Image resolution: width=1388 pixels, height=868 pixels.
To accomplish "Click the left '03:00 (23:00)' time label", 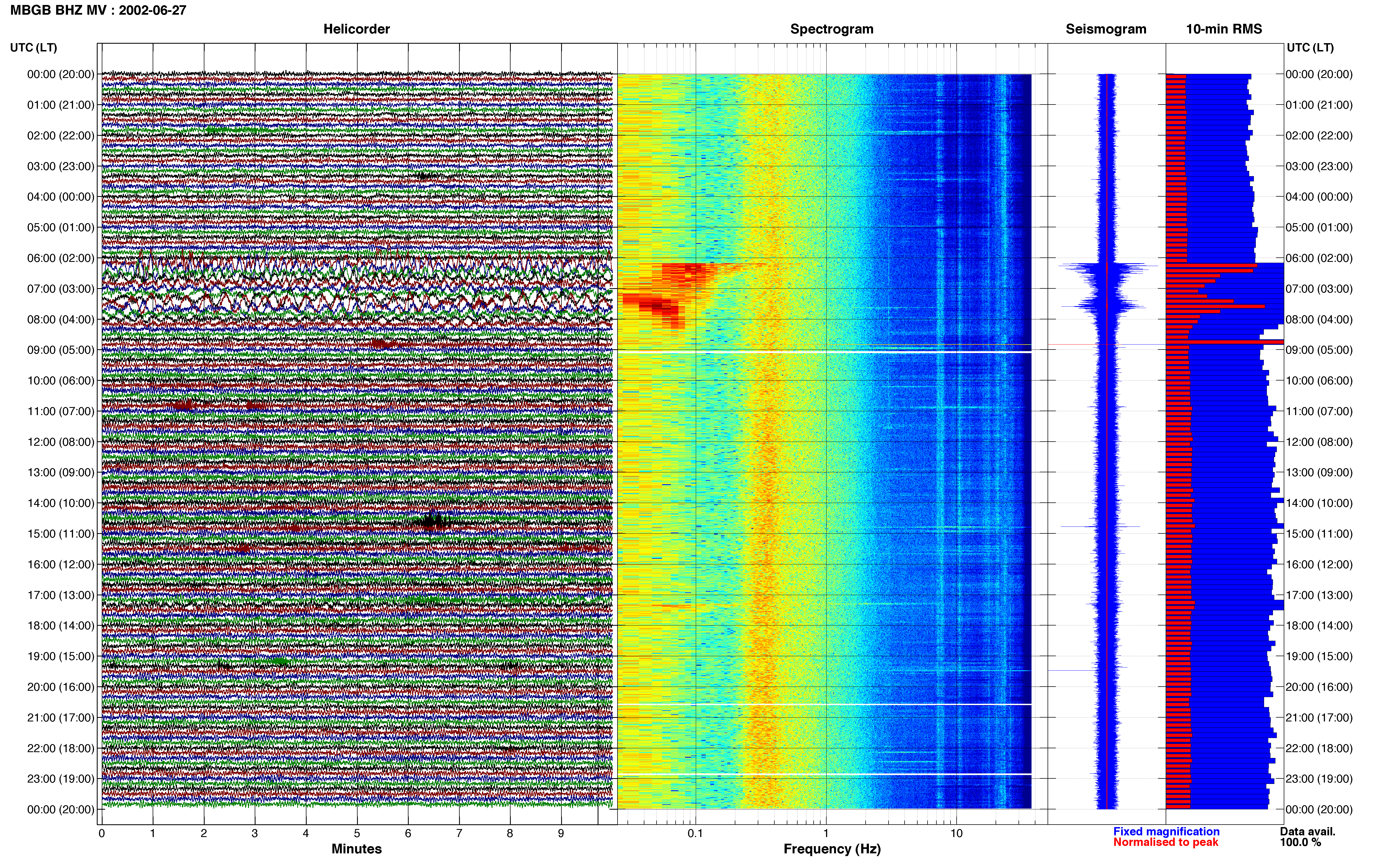I will [61, 166].
